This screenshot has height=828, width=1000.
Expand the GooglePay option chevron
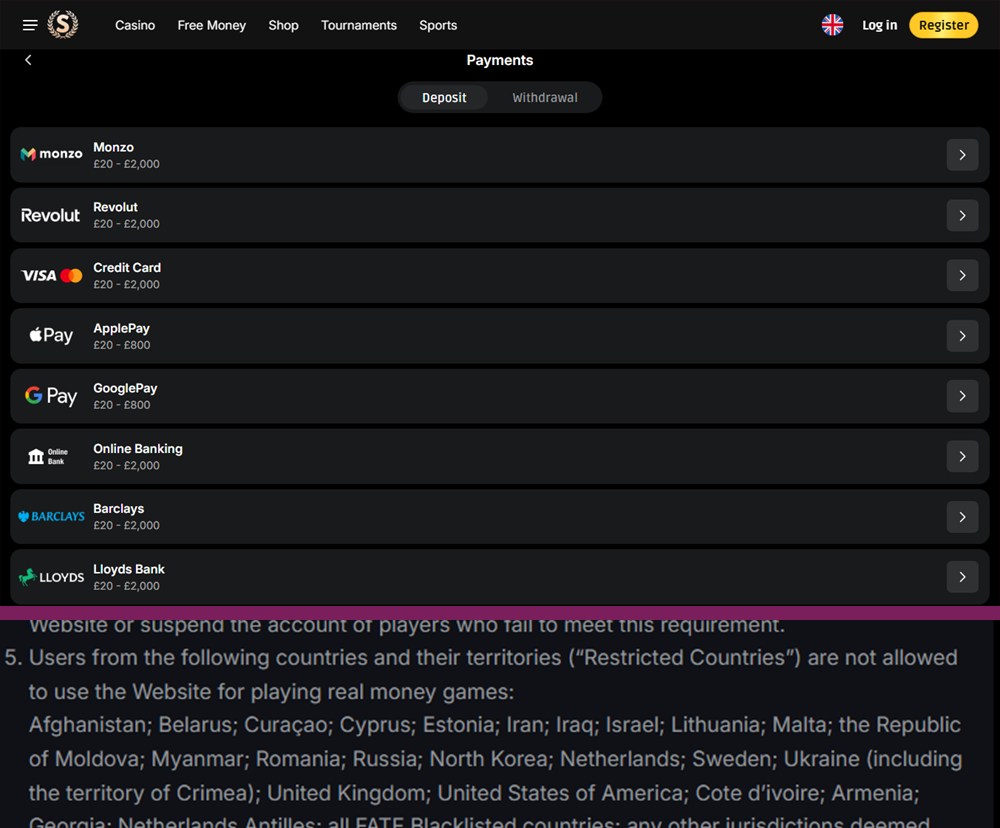[962, 396]
